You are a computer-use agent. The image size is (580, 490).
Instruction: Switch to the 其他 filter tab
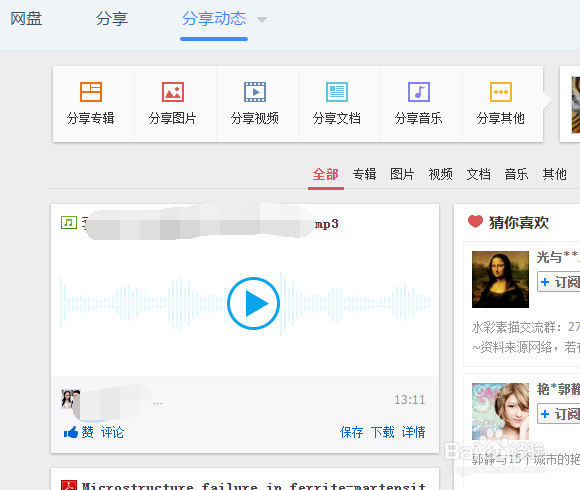coord(554,174)
